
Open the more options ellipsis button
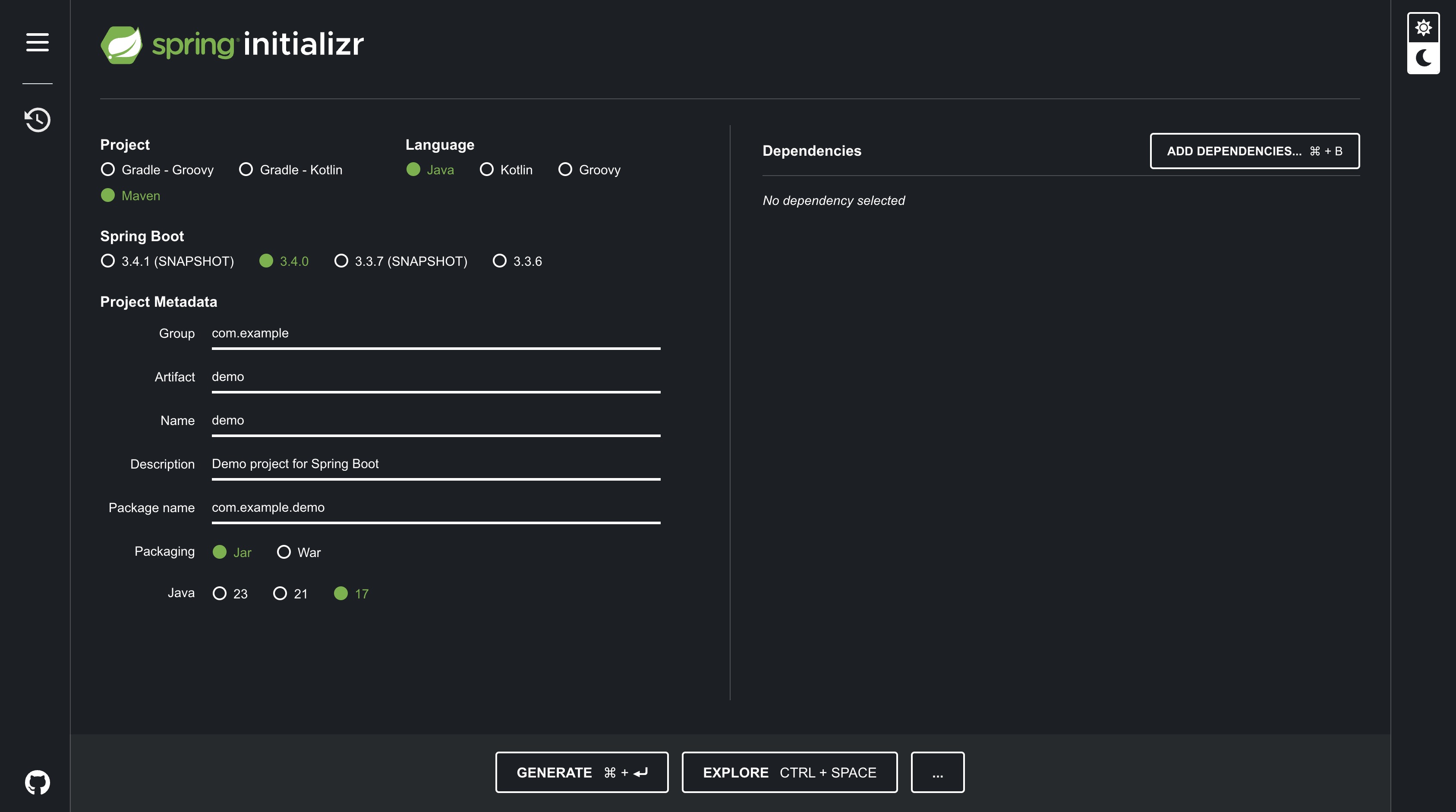(x=937, y=772)
